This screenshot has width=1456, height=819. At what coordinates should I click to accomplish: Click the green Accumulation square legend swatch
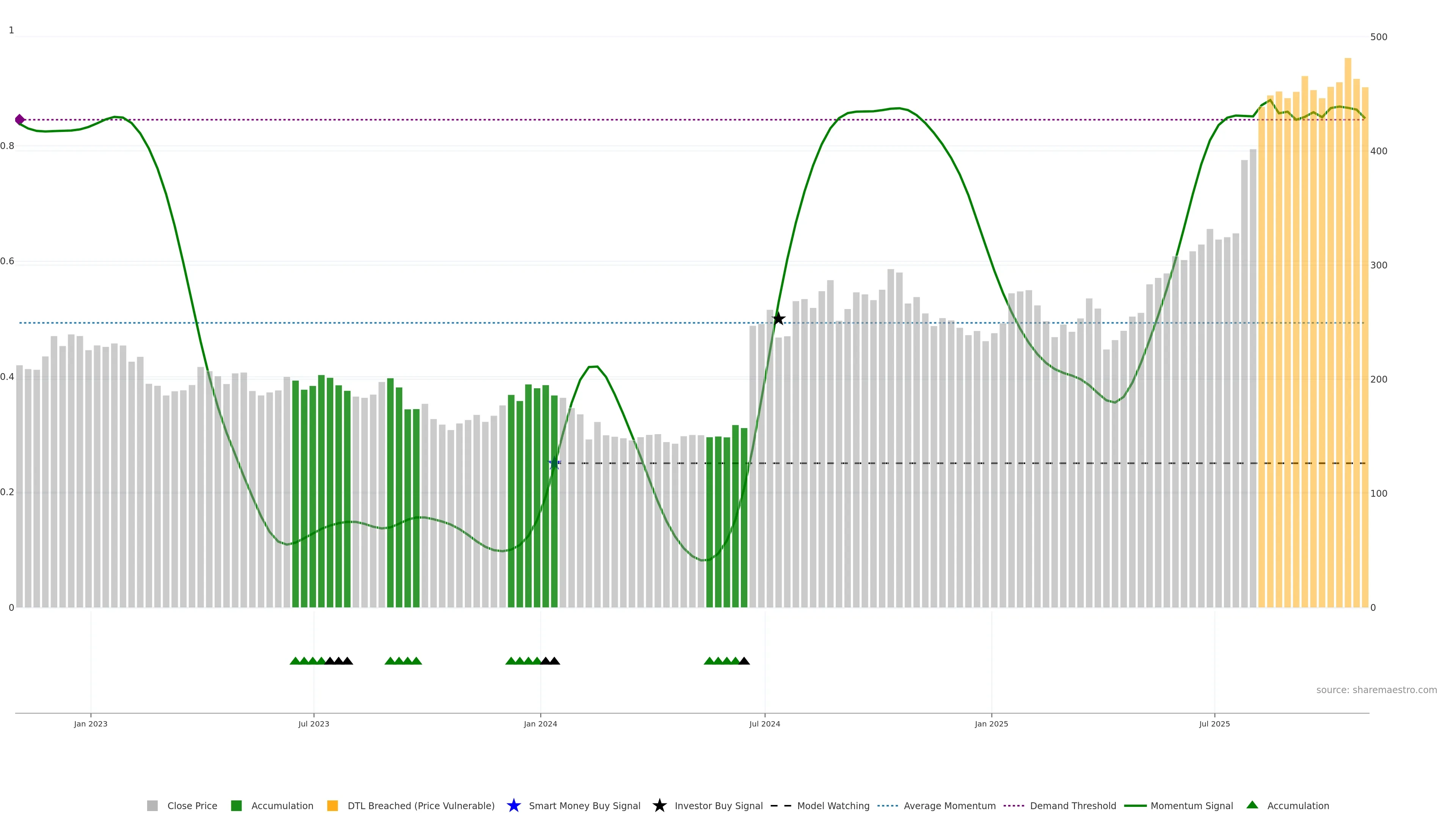236,805
